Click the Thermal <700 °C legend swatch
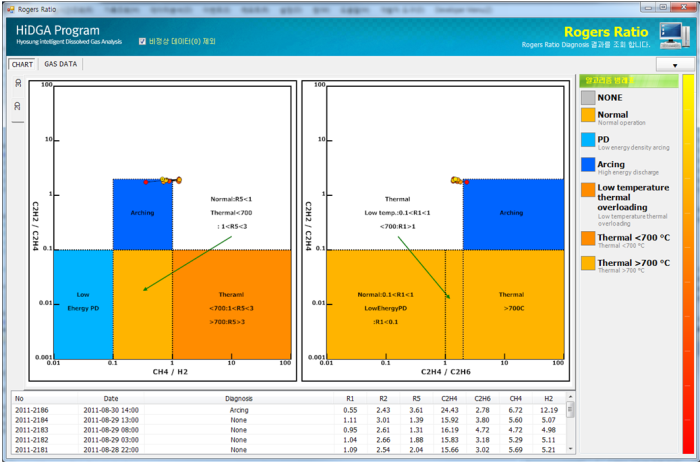 click(588, 238)
